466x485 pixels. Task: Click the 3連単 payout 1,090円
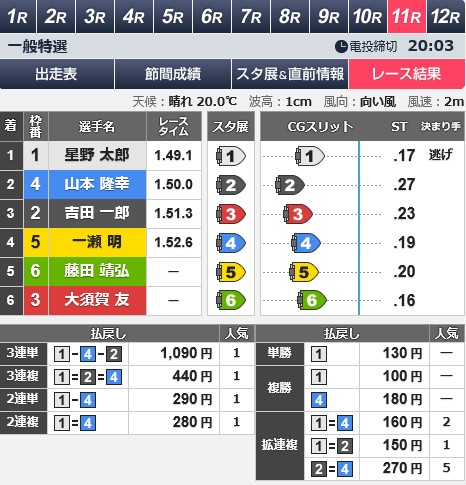click(x=186, y=353)
